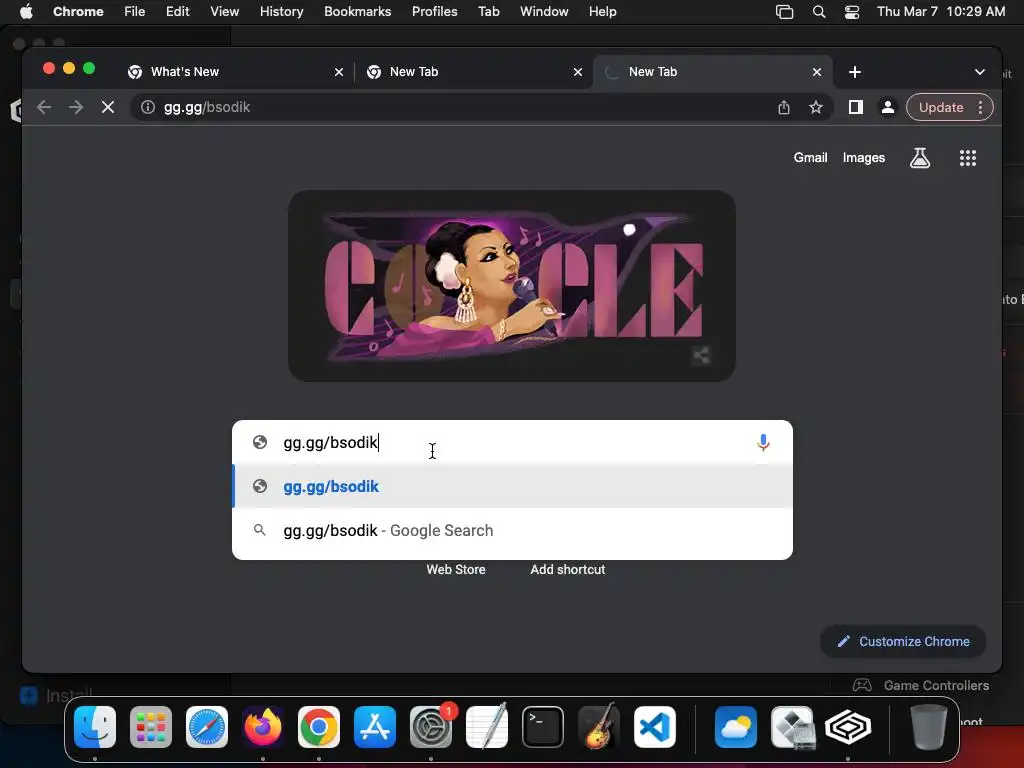Open the App Store from the Dock
Viewport: 1024px width, 768px height.
[375, 727]
